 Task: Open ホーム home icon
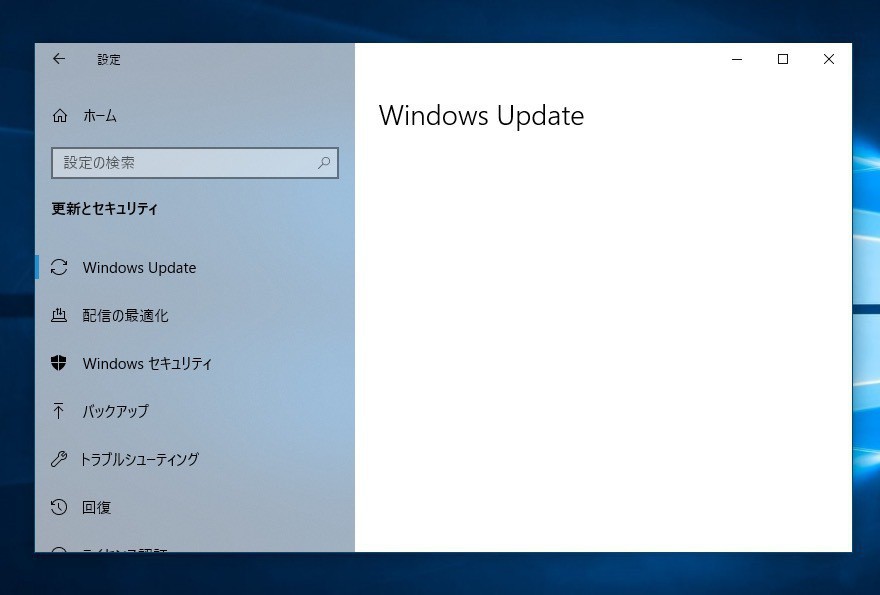click(59, 116)
